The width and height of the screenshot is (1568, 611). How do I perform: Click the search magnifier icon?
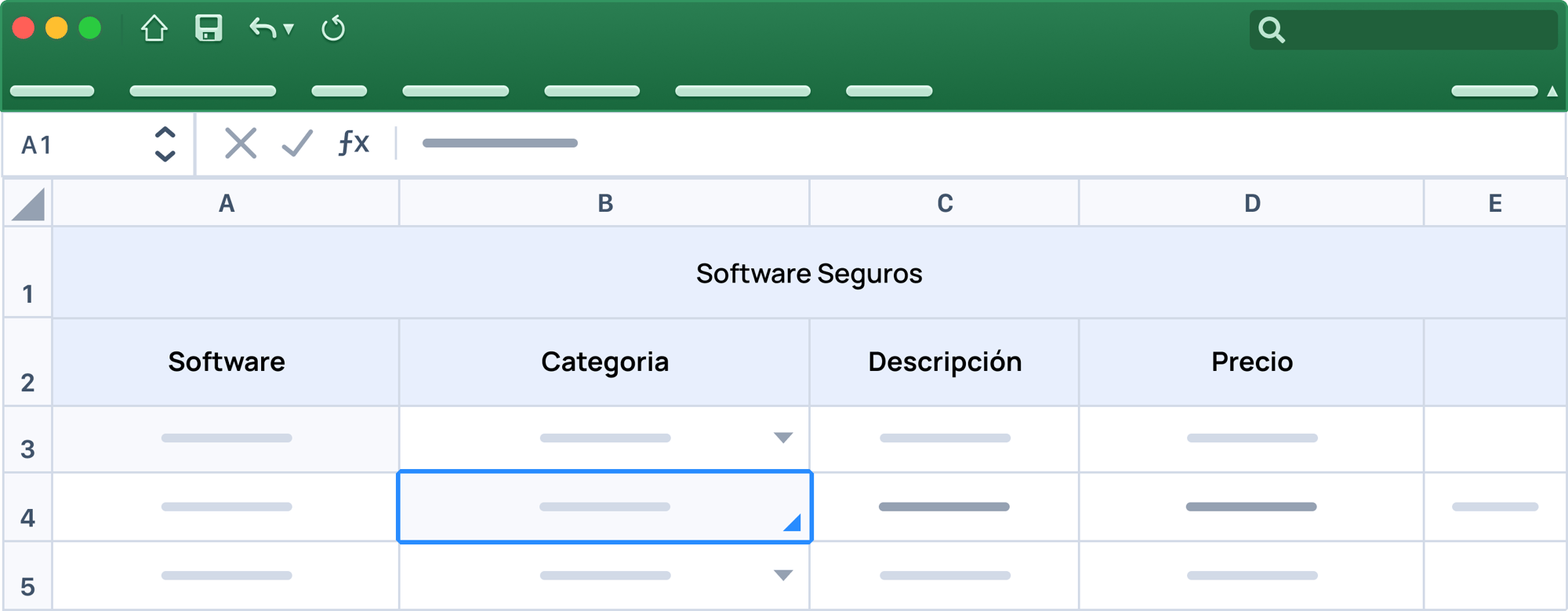pyautogui.click(x=1272, y=30)
